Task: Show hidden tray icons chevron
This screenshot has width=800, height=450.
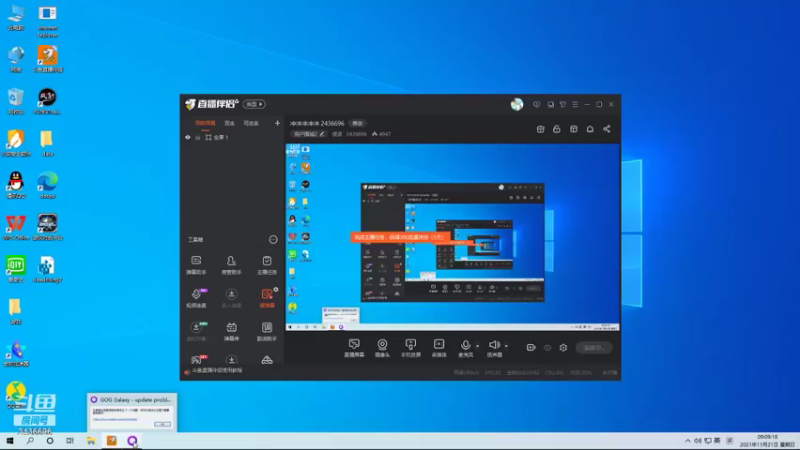Action: [687, 441]
